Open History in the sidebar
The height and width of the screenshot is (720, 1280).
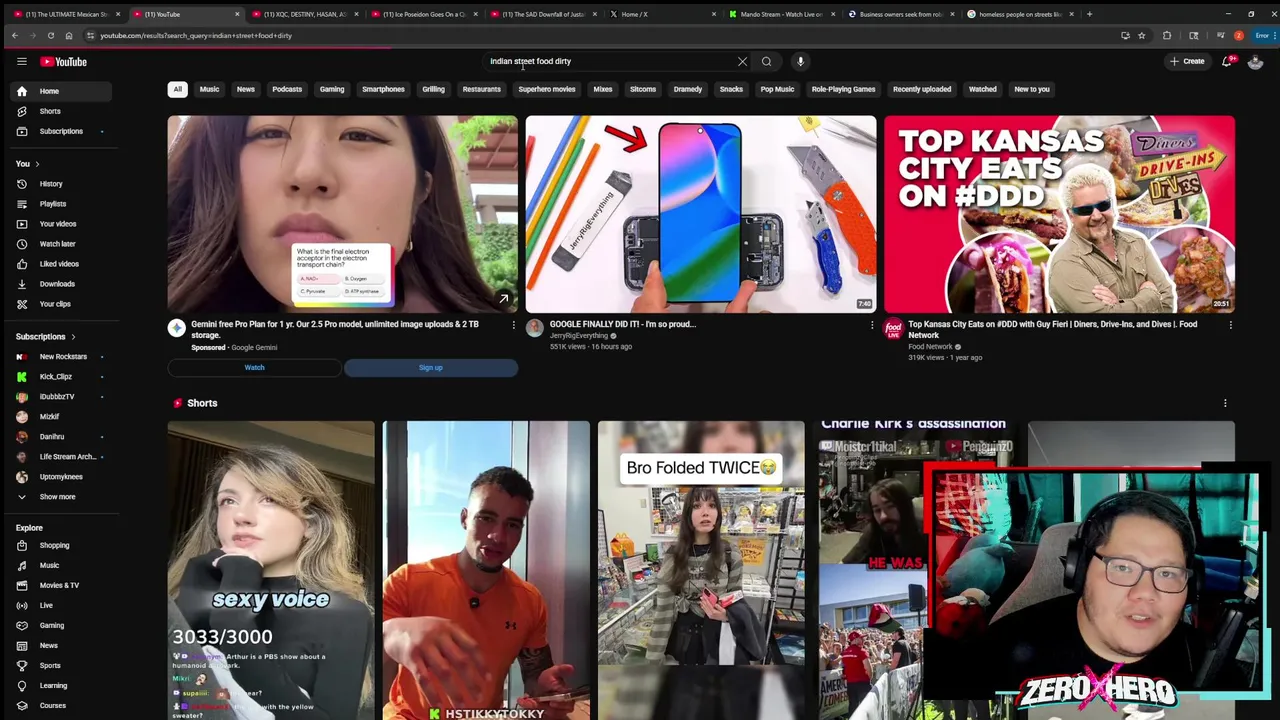[60, 184]
